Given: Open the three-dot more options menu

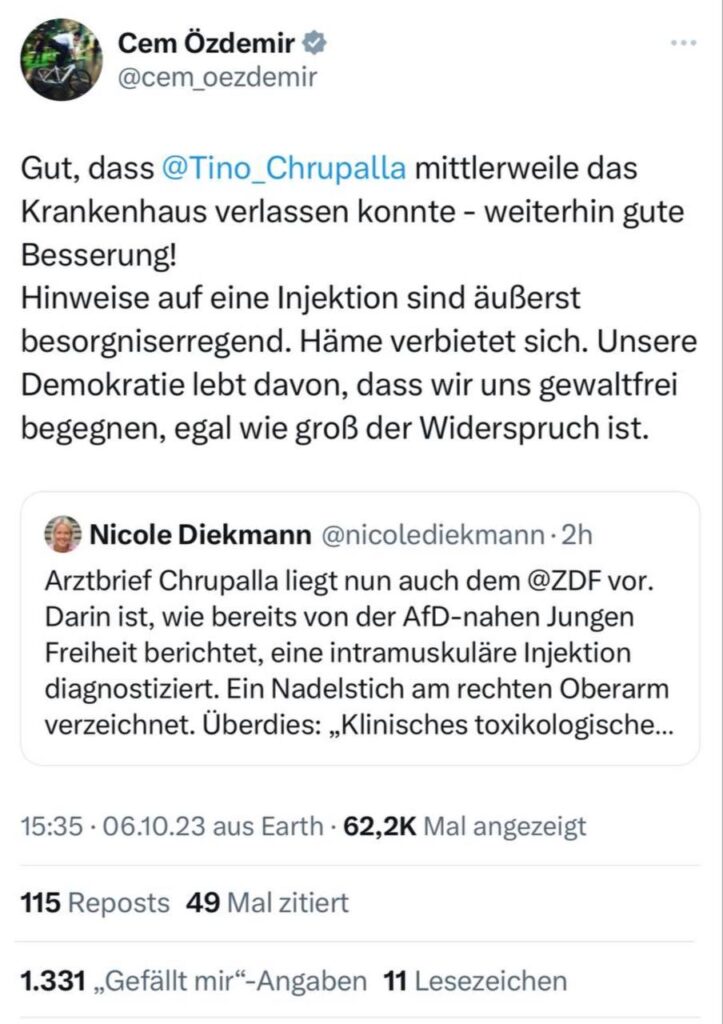Looking at the screenshot, I should [x=683, y=43].
